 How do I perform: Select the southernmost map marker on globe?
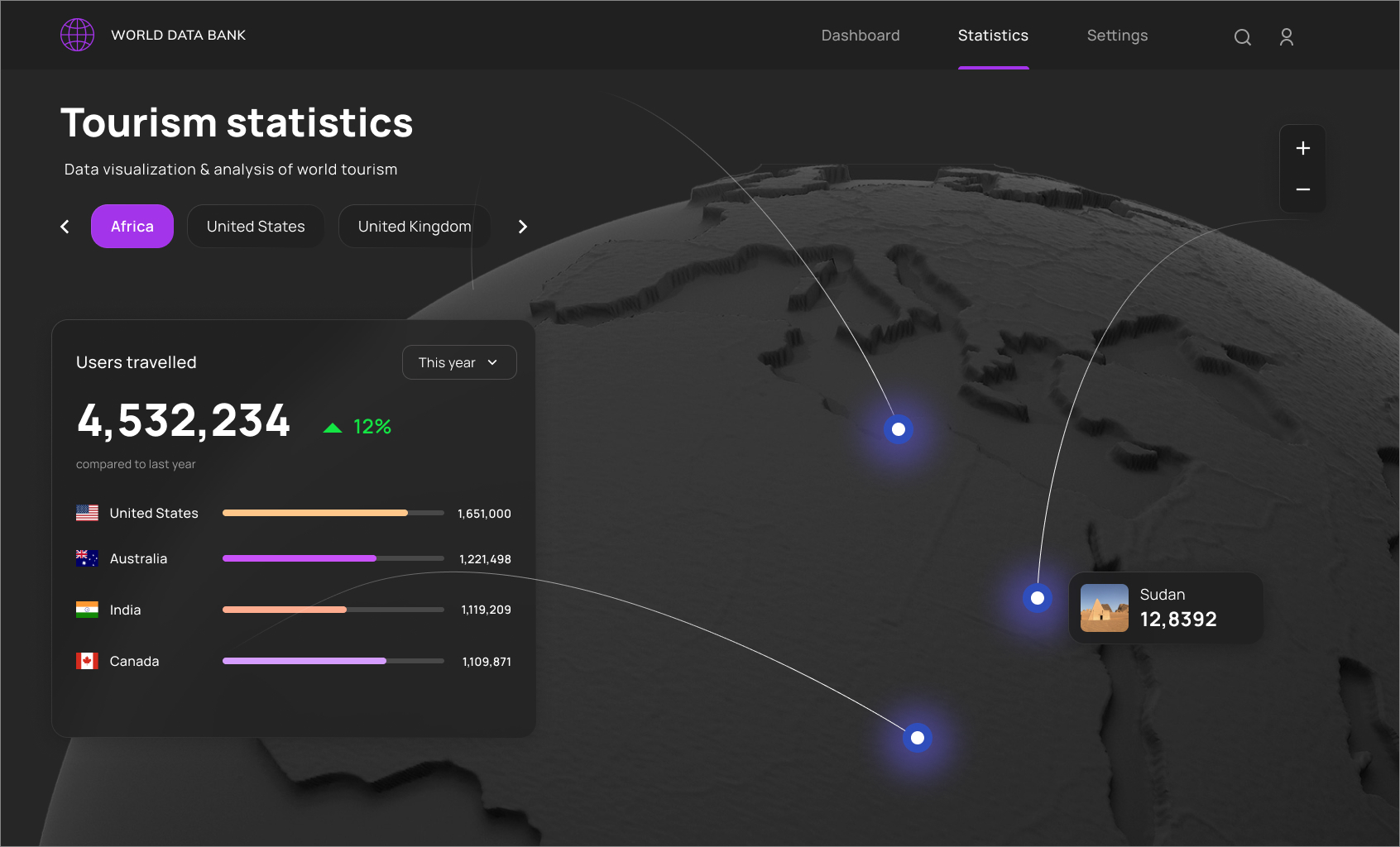pos(918,738)
